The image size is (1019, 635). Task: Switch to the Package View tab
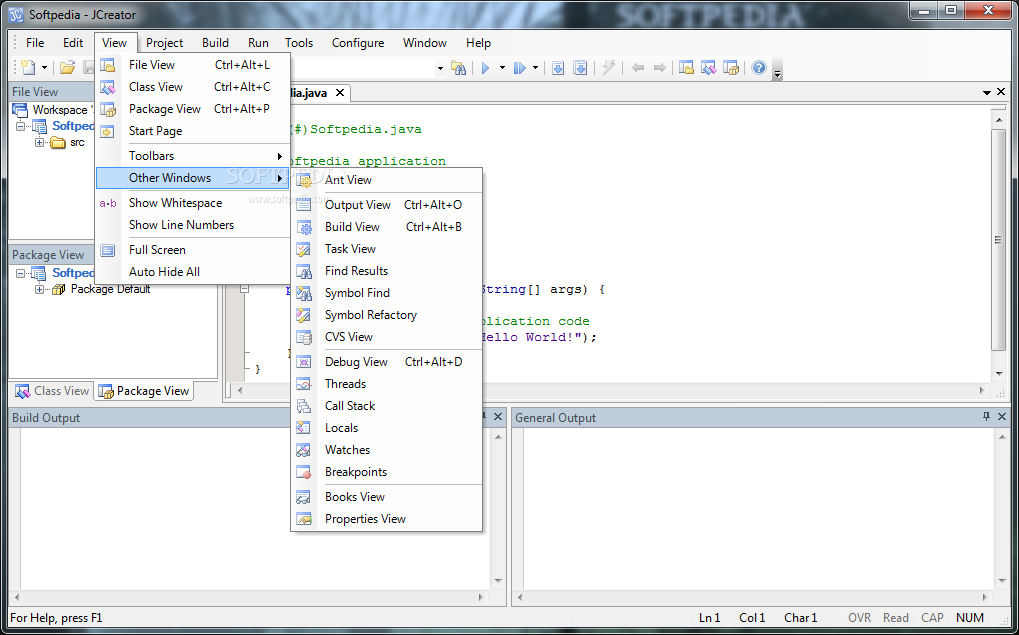144,391
